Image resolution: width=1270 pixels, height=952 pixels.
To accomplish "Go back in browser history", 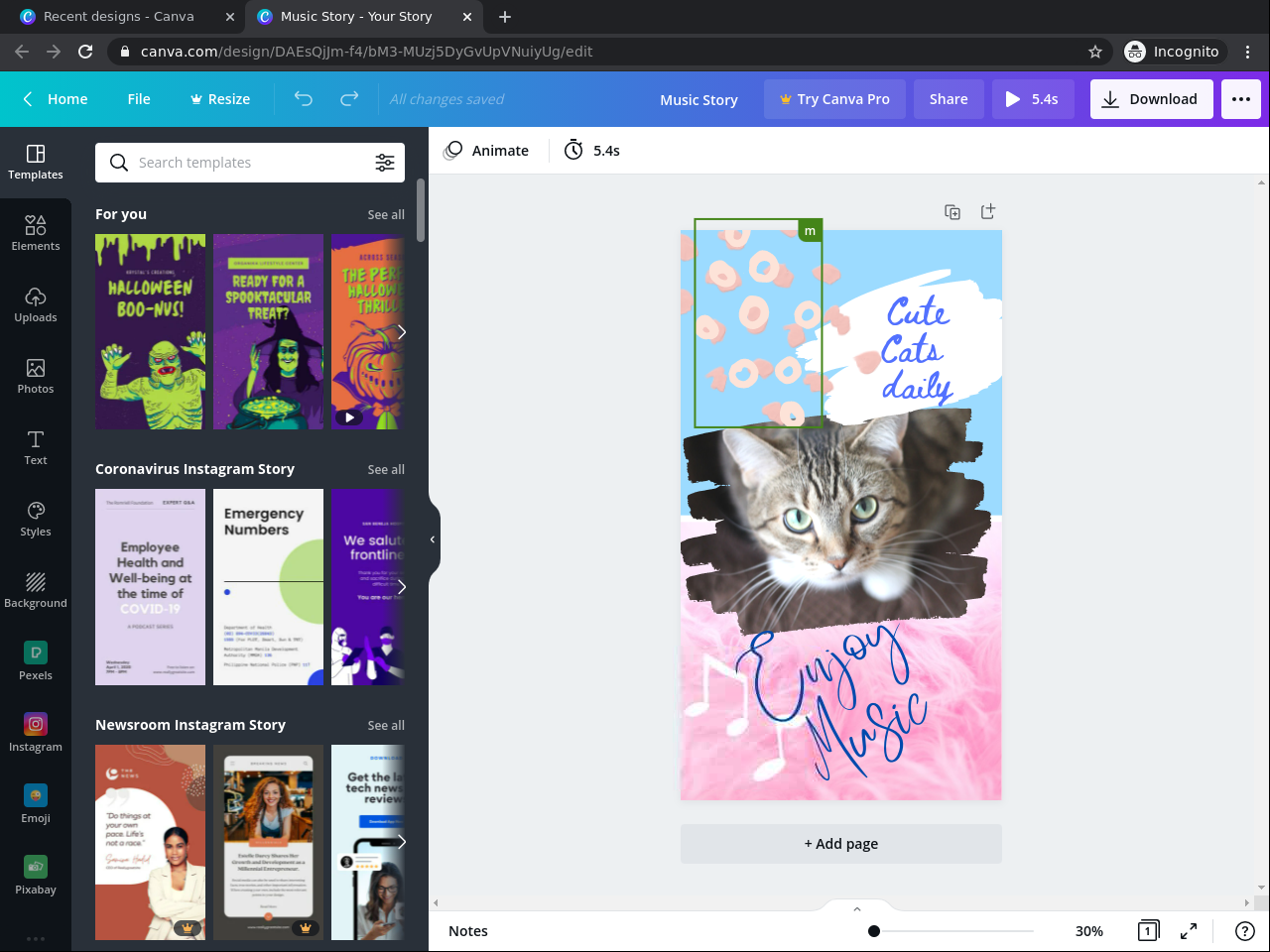I will click(x=22, y=52).
